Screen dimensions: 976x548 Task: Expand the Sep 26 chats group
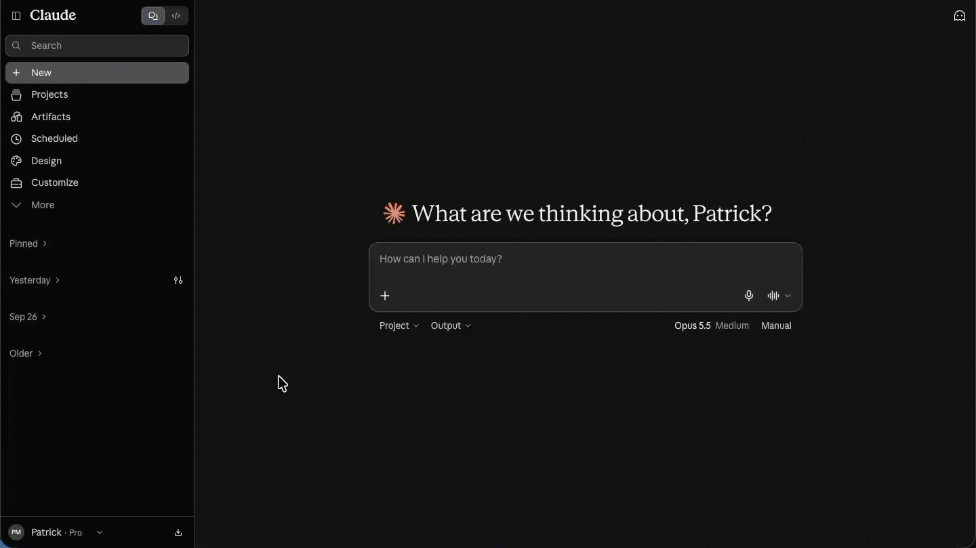click(x=27, y=317)
